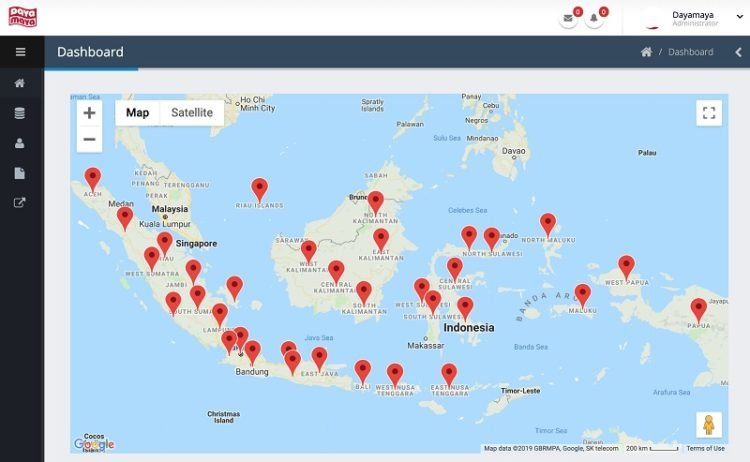The height and width of the screenshot is (462, 750).
Task: Select the Central Sulawesi map marker
Action: coord(454,271)
